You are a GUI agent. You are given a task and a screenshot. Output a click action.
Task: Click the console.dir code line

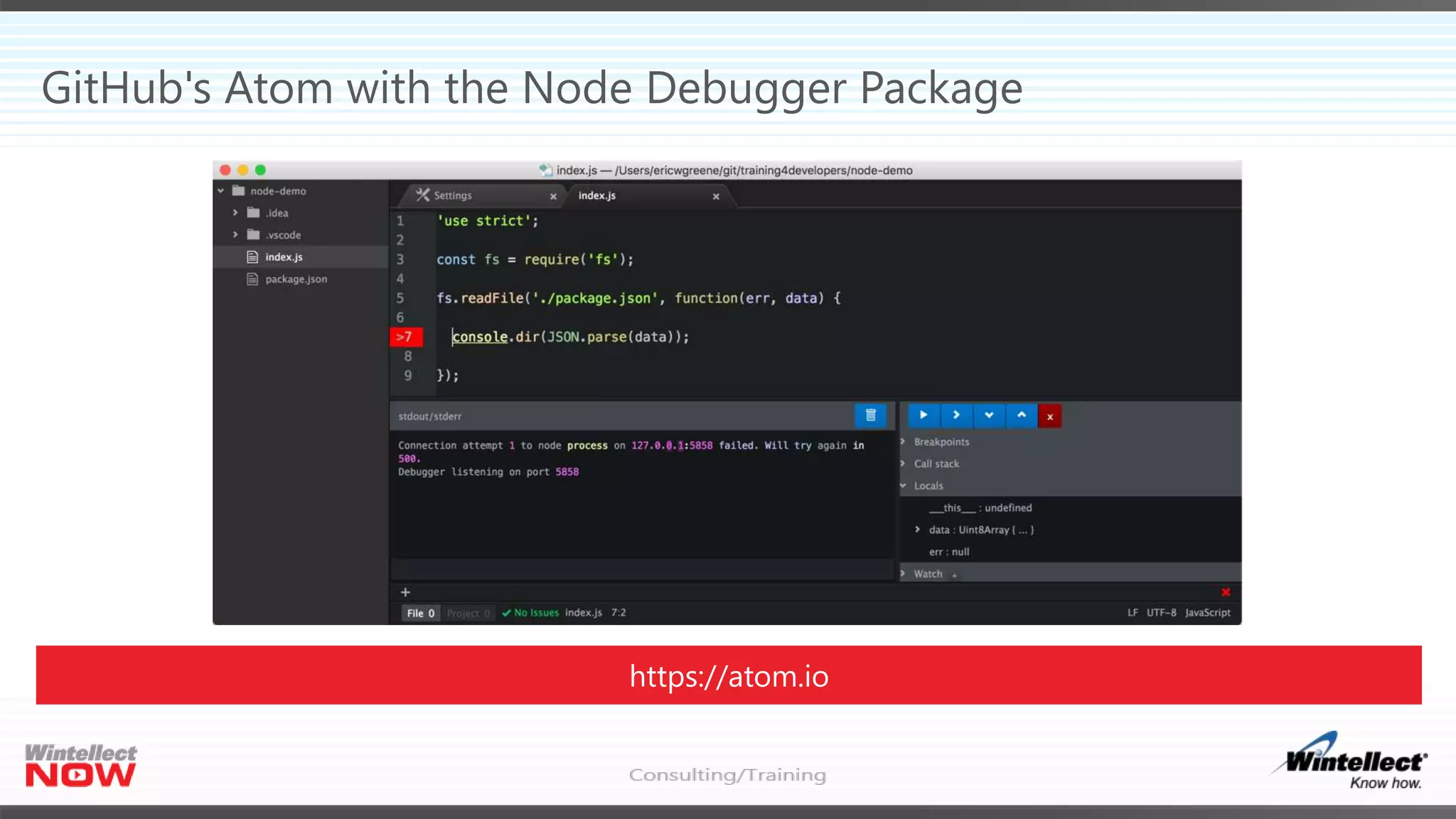[570, 337]
